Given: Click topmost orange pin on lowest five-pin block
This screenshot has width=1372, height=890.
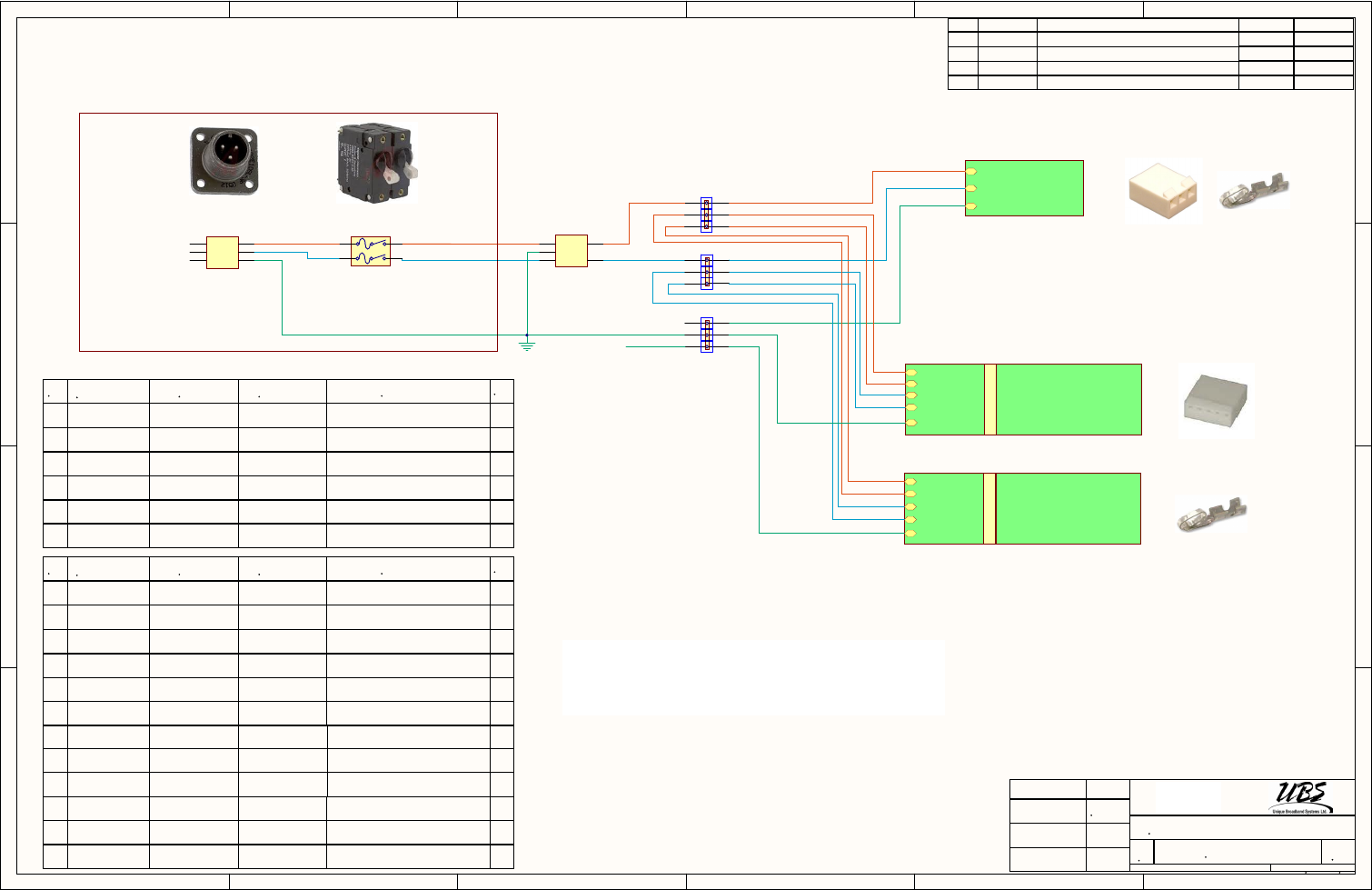Looking at the screenshot, I should tap(910, 482).
